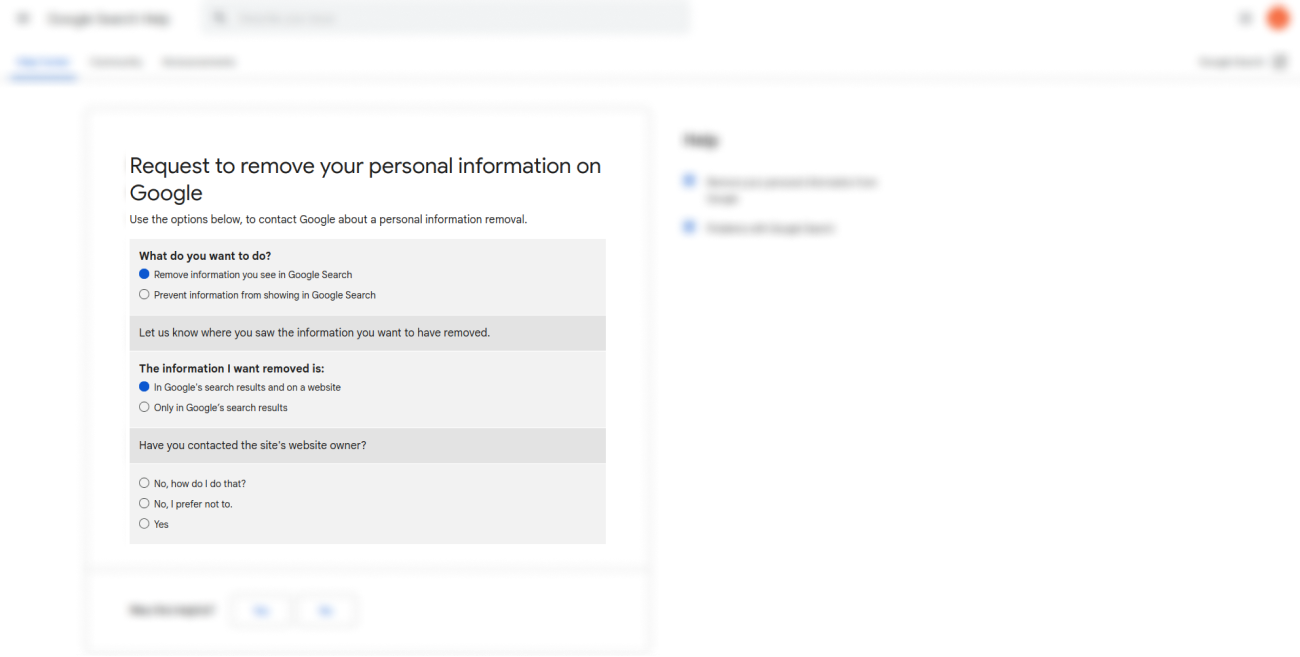Open the orange account avatar

tap(1278, 18)
